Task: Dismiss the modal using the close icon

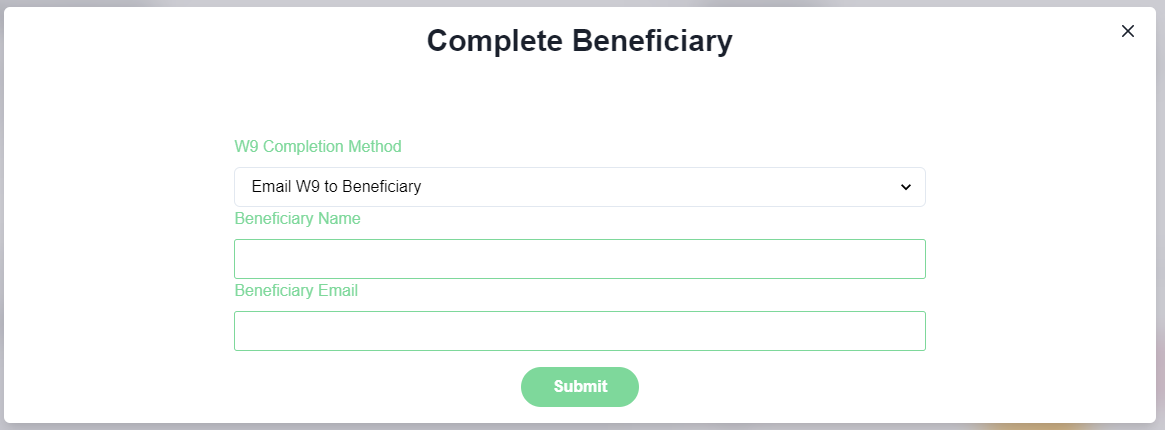Action: [1128, 31]
